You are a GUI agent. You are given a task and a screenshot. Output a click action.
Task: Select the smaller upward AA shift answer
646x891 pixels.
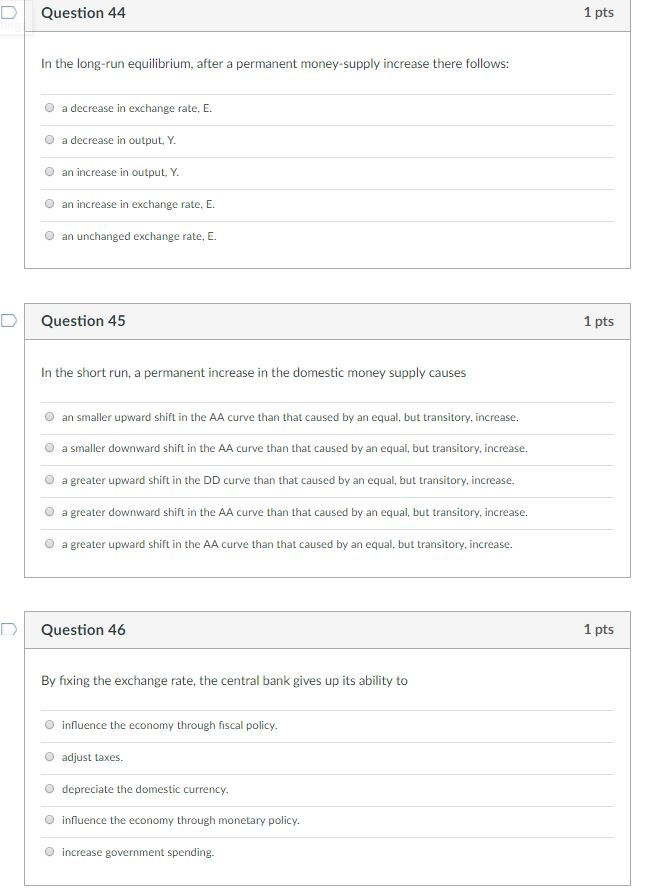[49, 416]
